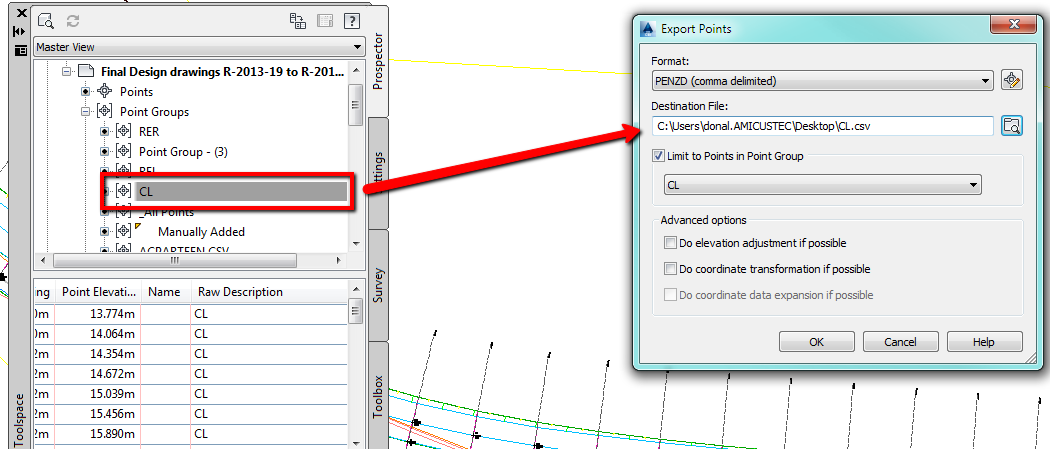Click the Points node crosshair icon
1050x449 pixels.
(104, 92)
